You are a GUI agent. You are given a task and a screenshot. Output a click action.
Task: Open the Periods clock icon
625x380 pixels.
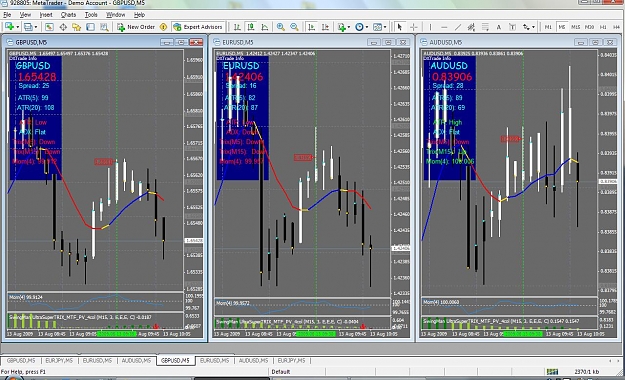[359, 27]
